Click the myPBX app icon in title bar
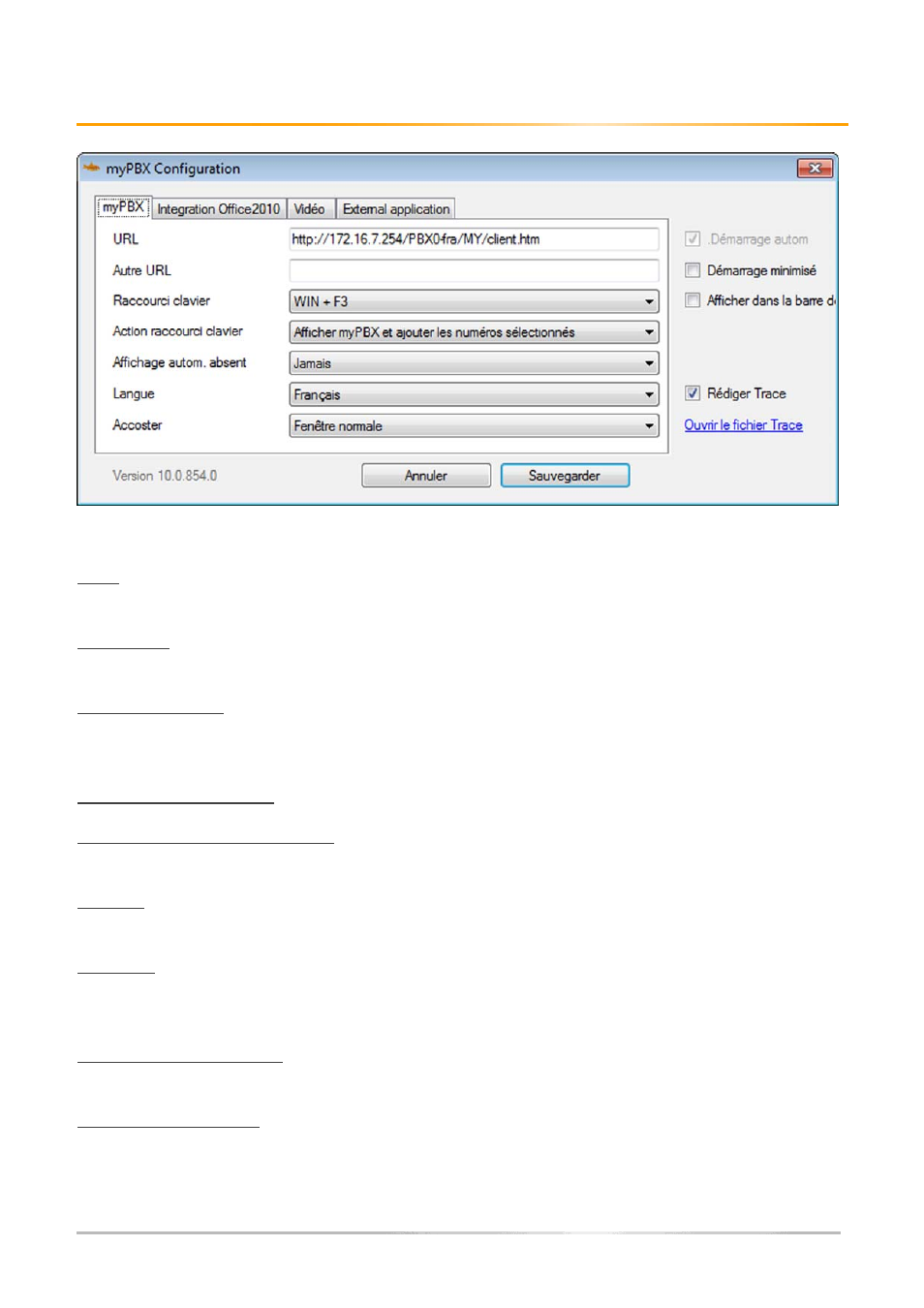The height and width of the screenshot is (1308, 924). [x=92, y=168]
